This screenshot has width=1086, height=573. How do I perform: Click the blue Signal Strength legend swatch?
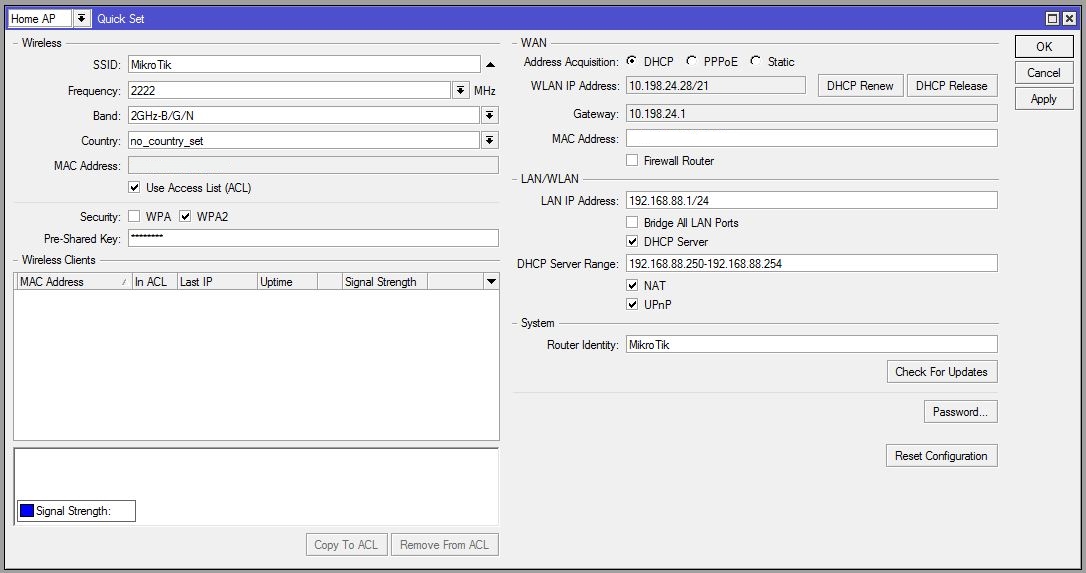[x=27, y=511]
